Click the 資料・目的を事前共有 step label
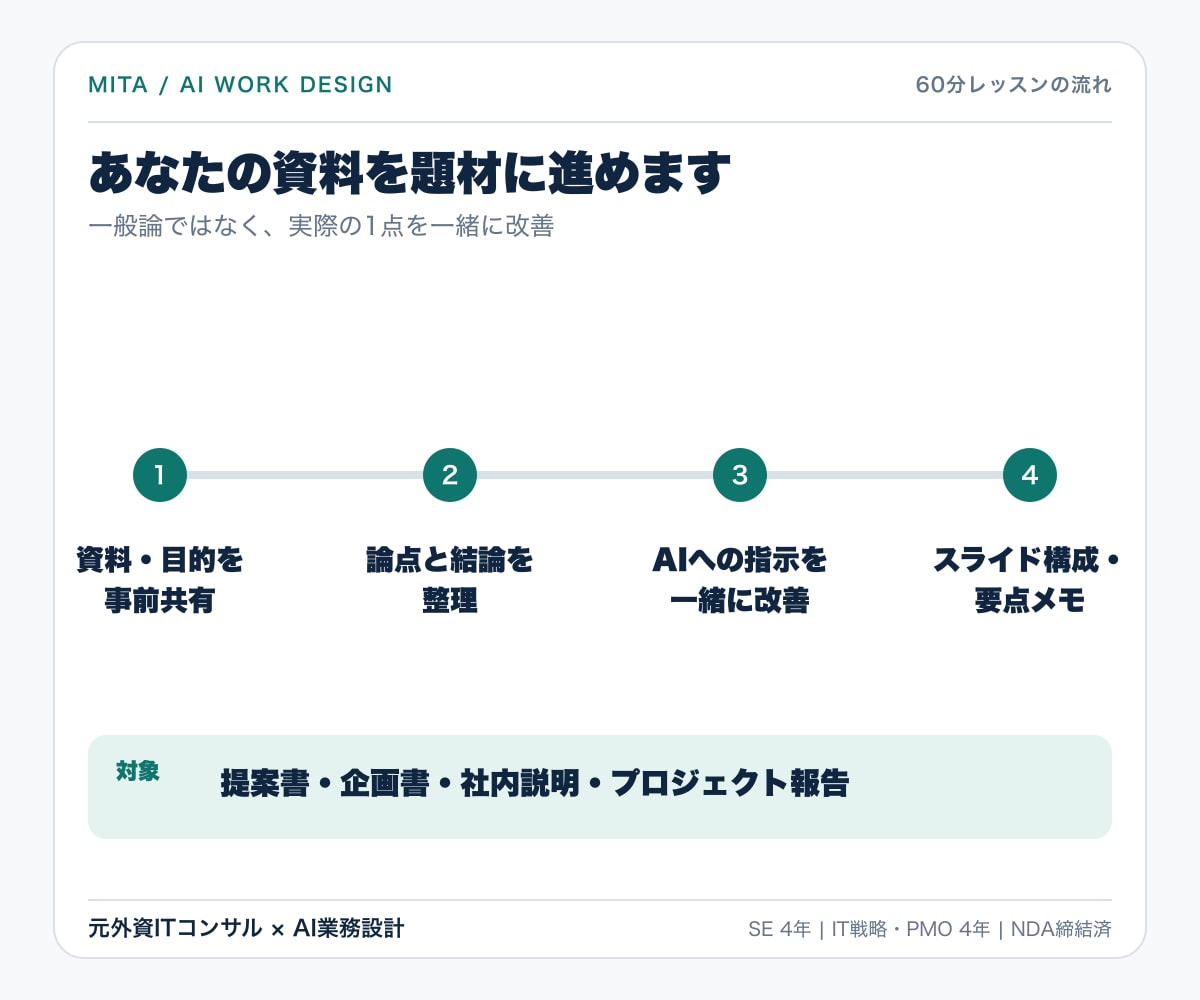1200x1000 pixels. [x=160, y=580]
